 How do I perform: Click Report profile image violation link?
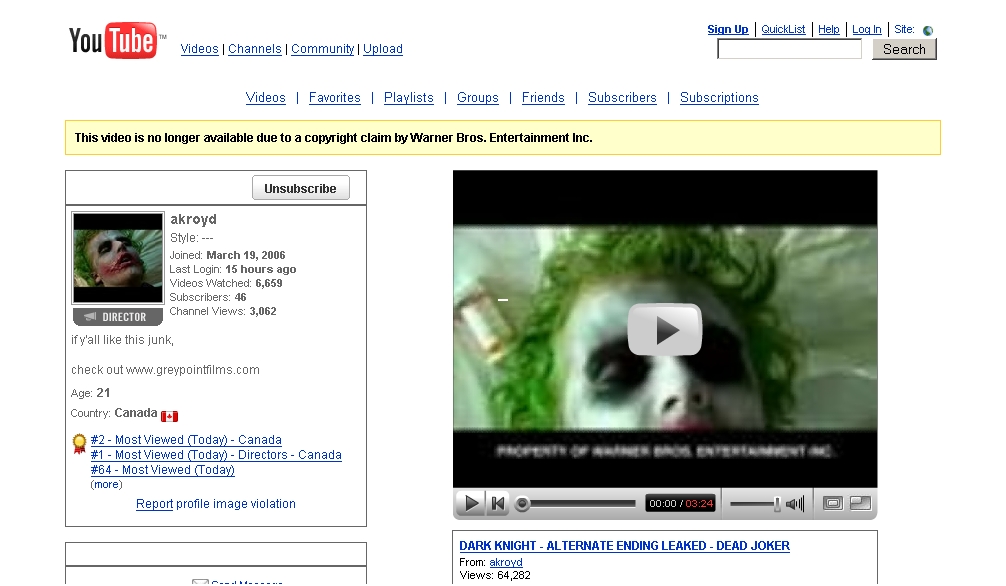click(x=216, y=504)
